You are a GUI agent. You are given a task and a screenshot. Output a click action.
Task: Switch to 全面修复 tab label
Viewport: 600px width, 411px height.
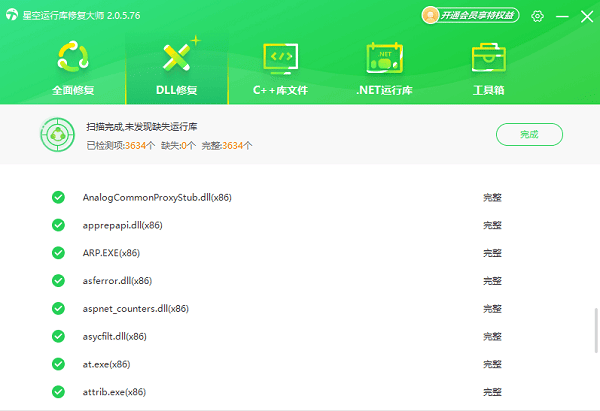73,90
